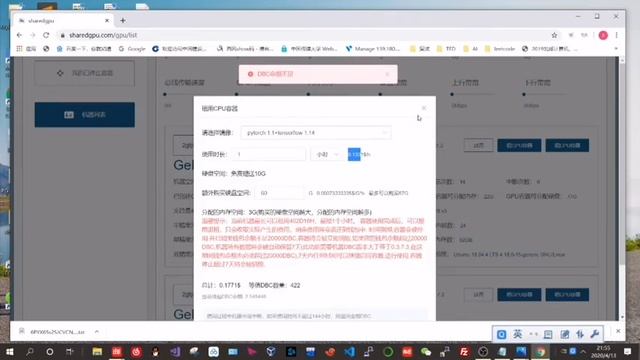Open Chrome three-dot menu
This screenshot has width=640, height=360.
coord(616,36)
